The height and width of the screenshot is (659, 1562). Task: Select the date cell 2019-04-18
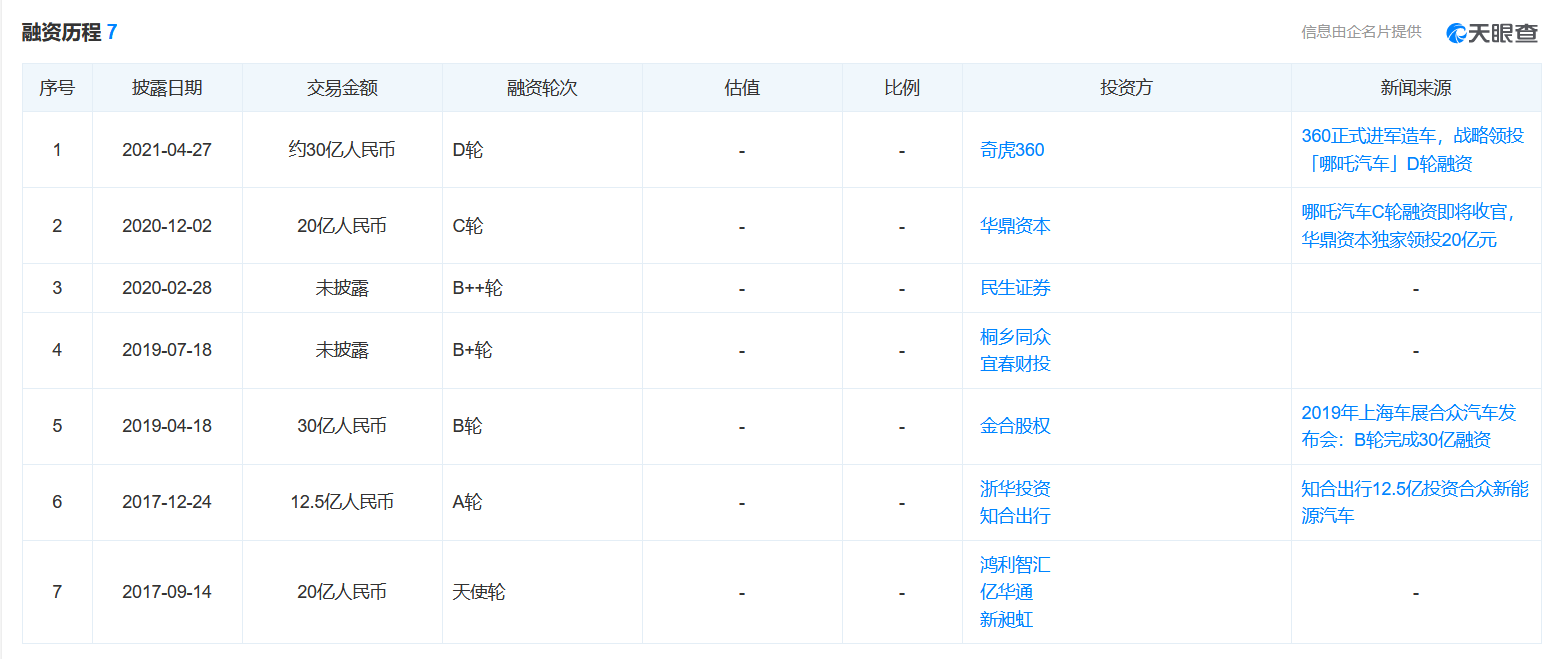click(167, 426)
